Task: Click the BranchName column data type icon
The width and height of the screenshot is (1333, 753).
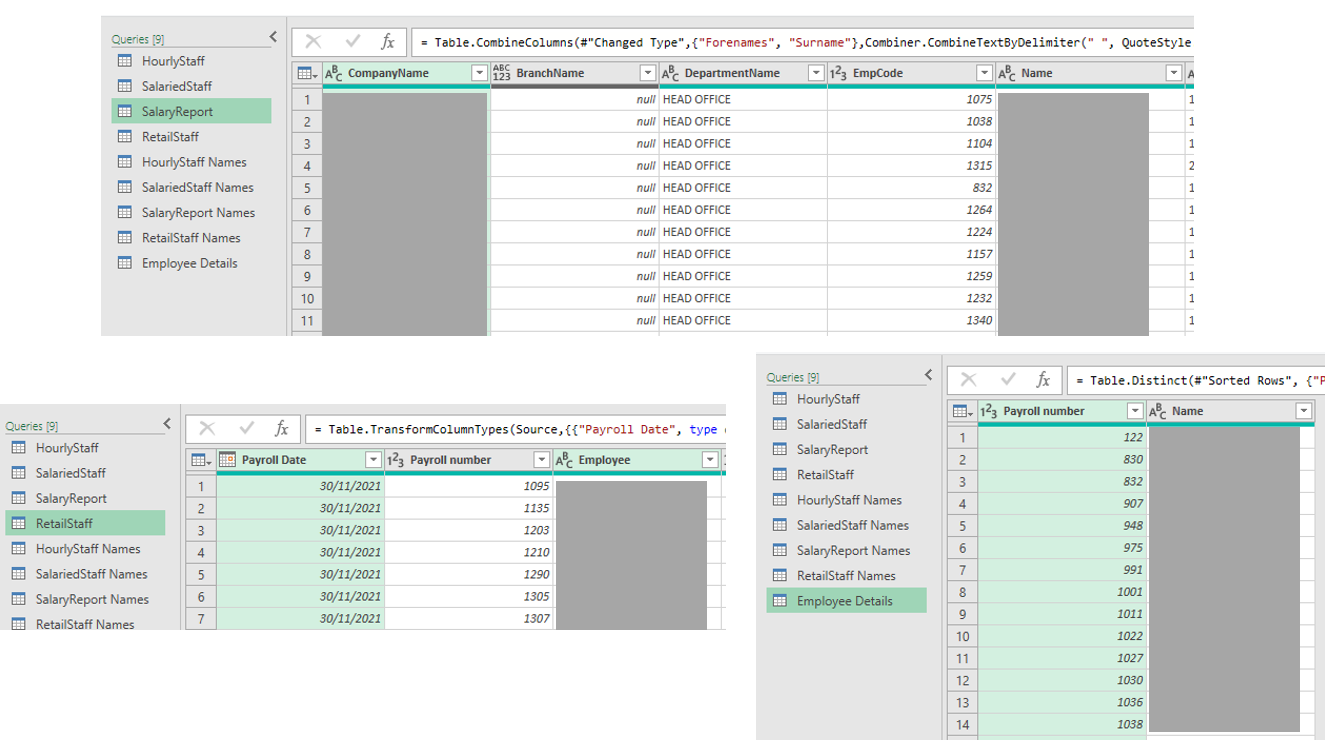Action: pos(502,73)
